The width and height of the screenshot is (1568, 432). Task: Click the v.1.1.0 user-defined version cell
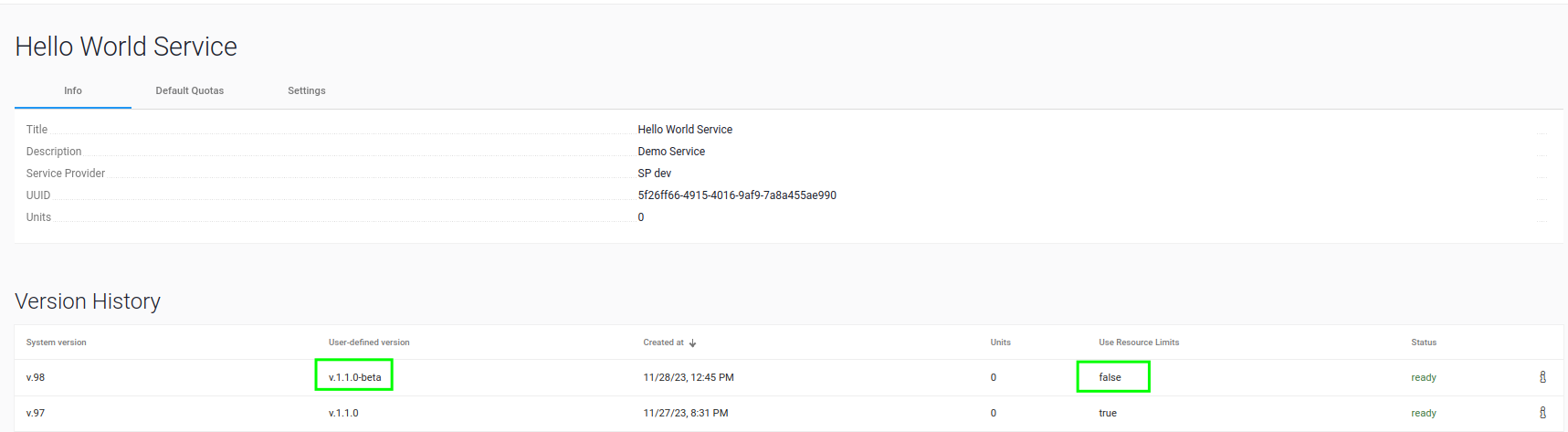pyautogui.click(x=343, y=413)
